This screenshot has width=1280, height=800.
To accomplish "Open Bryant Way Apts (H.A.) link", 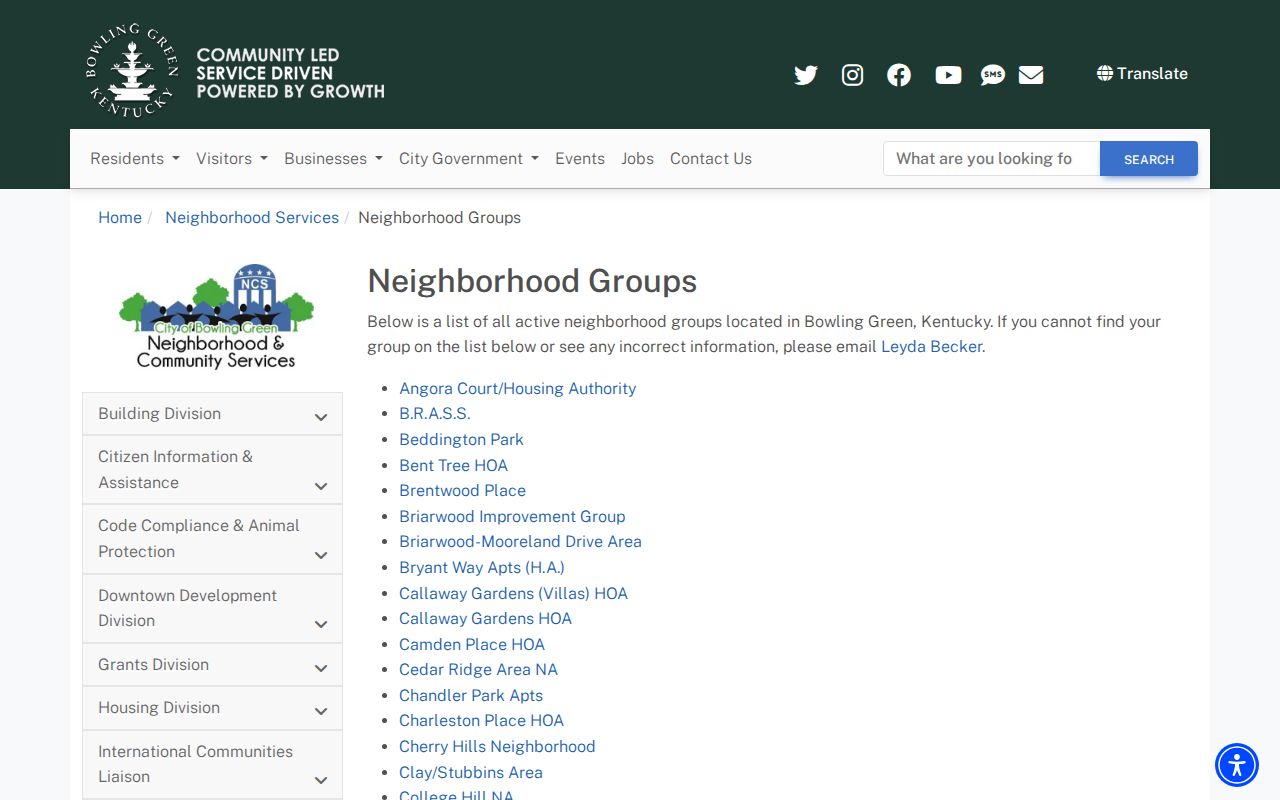I will [x=482, y=567].
